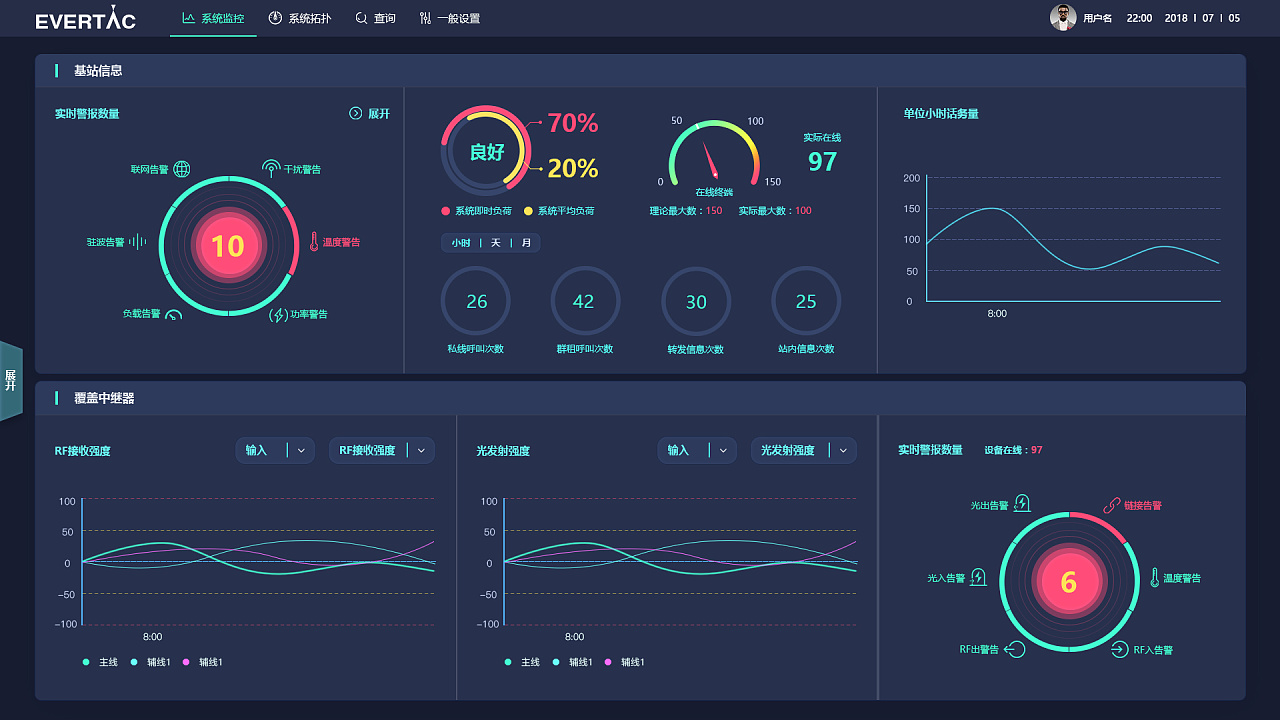Switch to the 系统拓扑 tab
The width and height of the screenshot is (1280, 720).
coord(300,18)
